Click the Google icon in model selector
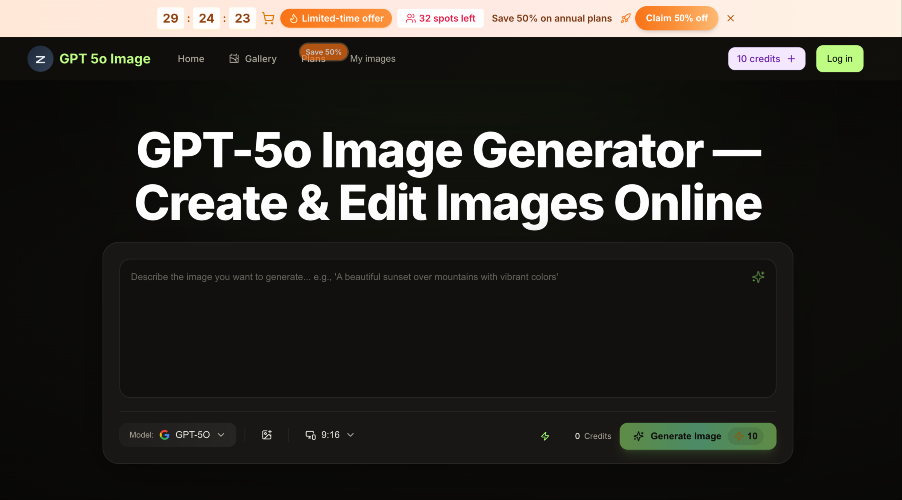 point(165,435)
